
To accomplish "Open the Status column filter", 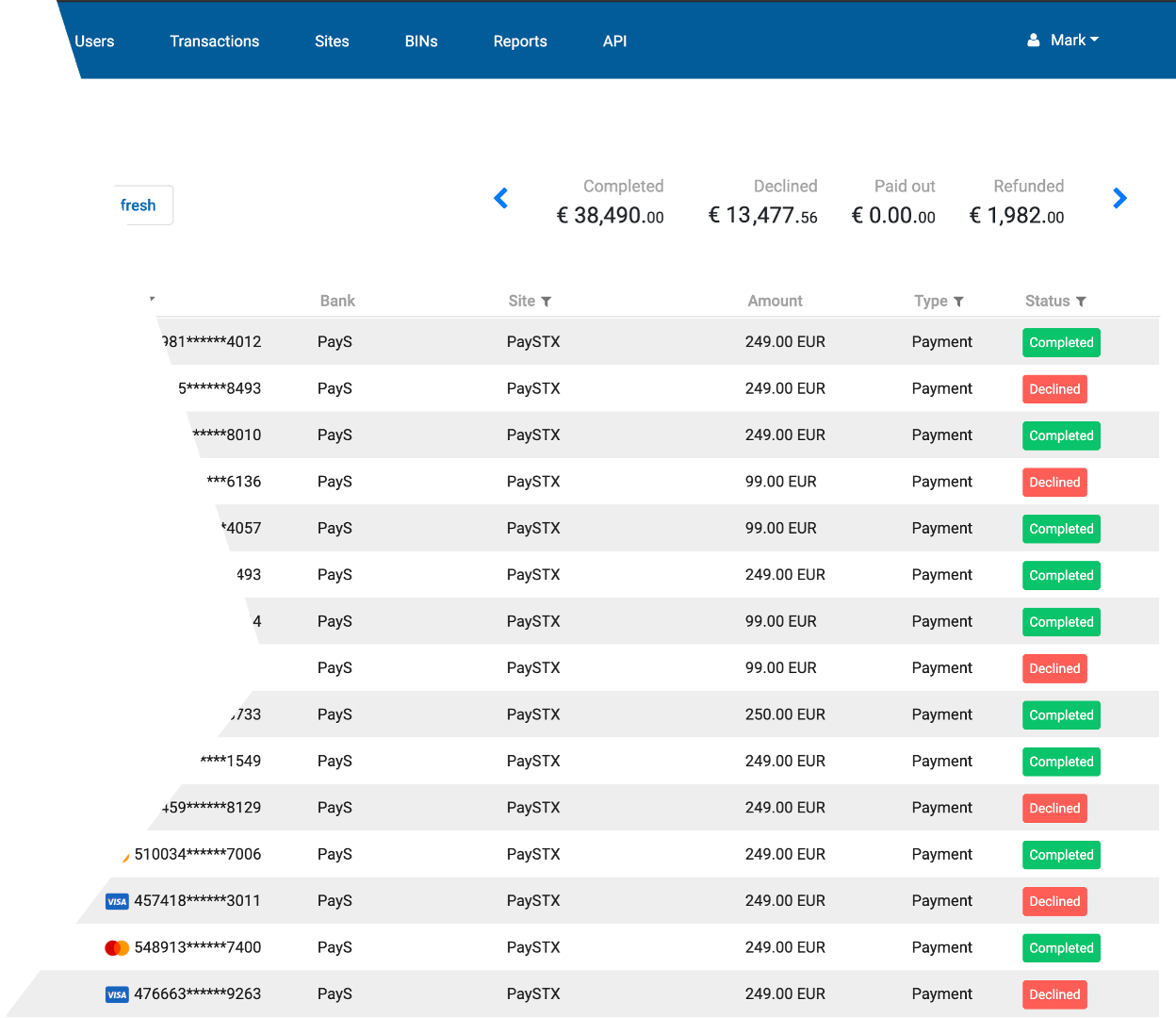I will pos(1081,302).
